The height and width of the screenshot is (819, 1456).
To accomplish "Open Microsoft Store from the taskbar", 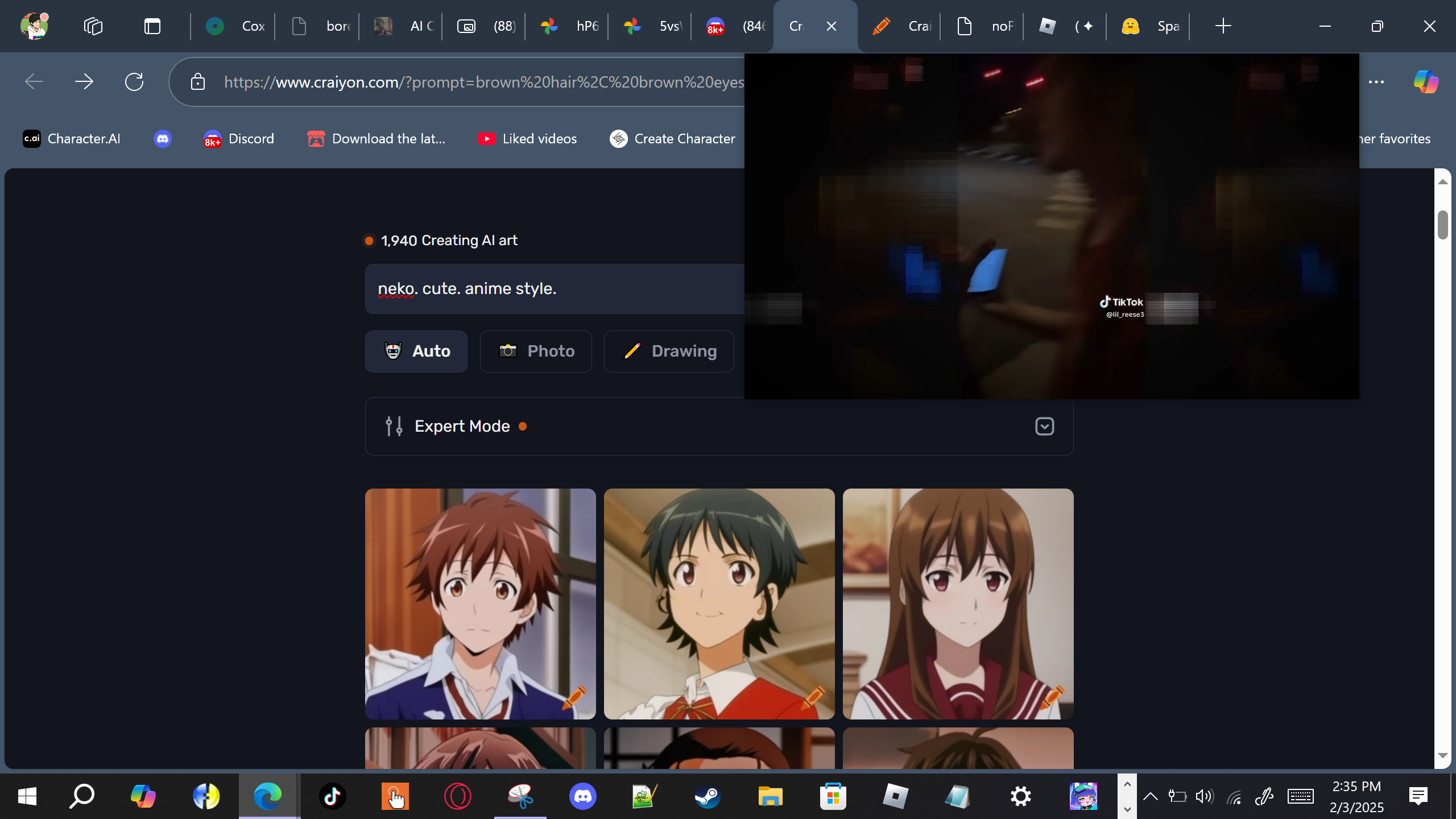I will 833,796.
